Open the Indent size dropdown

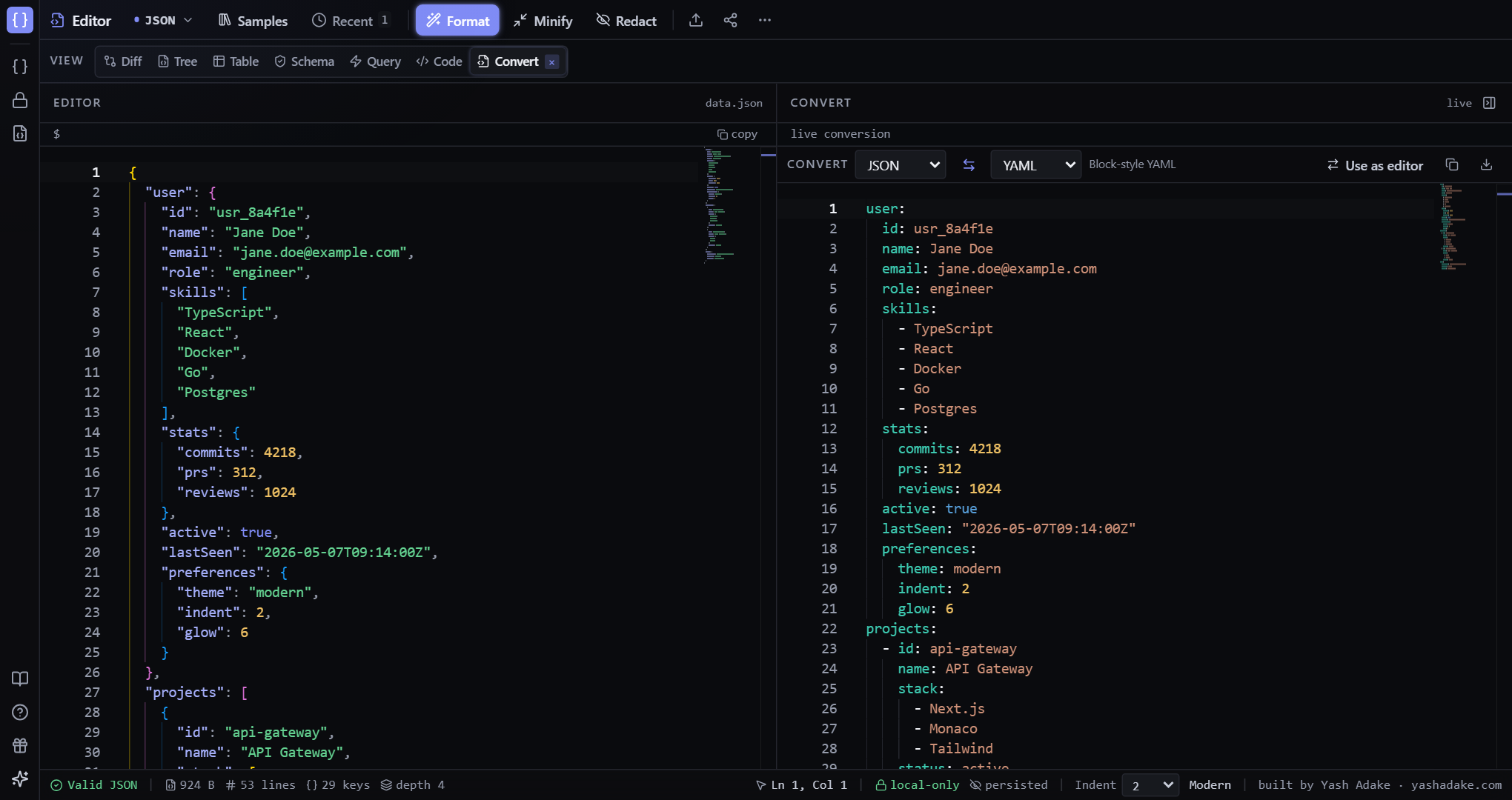(1150, 785)
